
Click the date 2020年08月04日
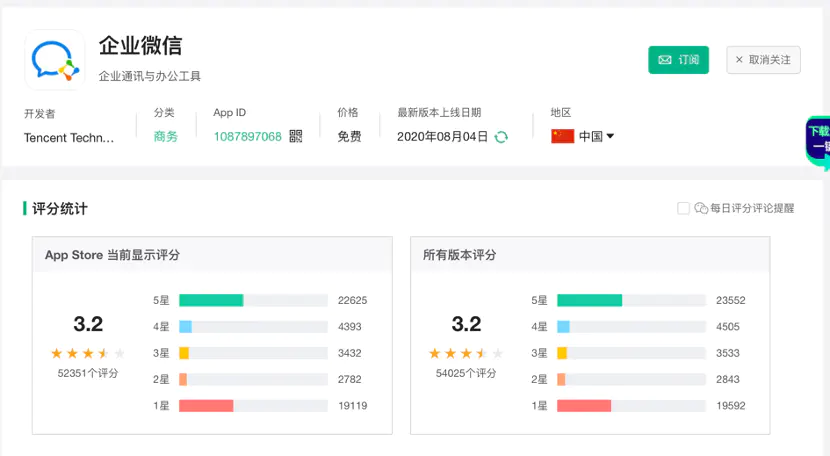tap(443, 137)
